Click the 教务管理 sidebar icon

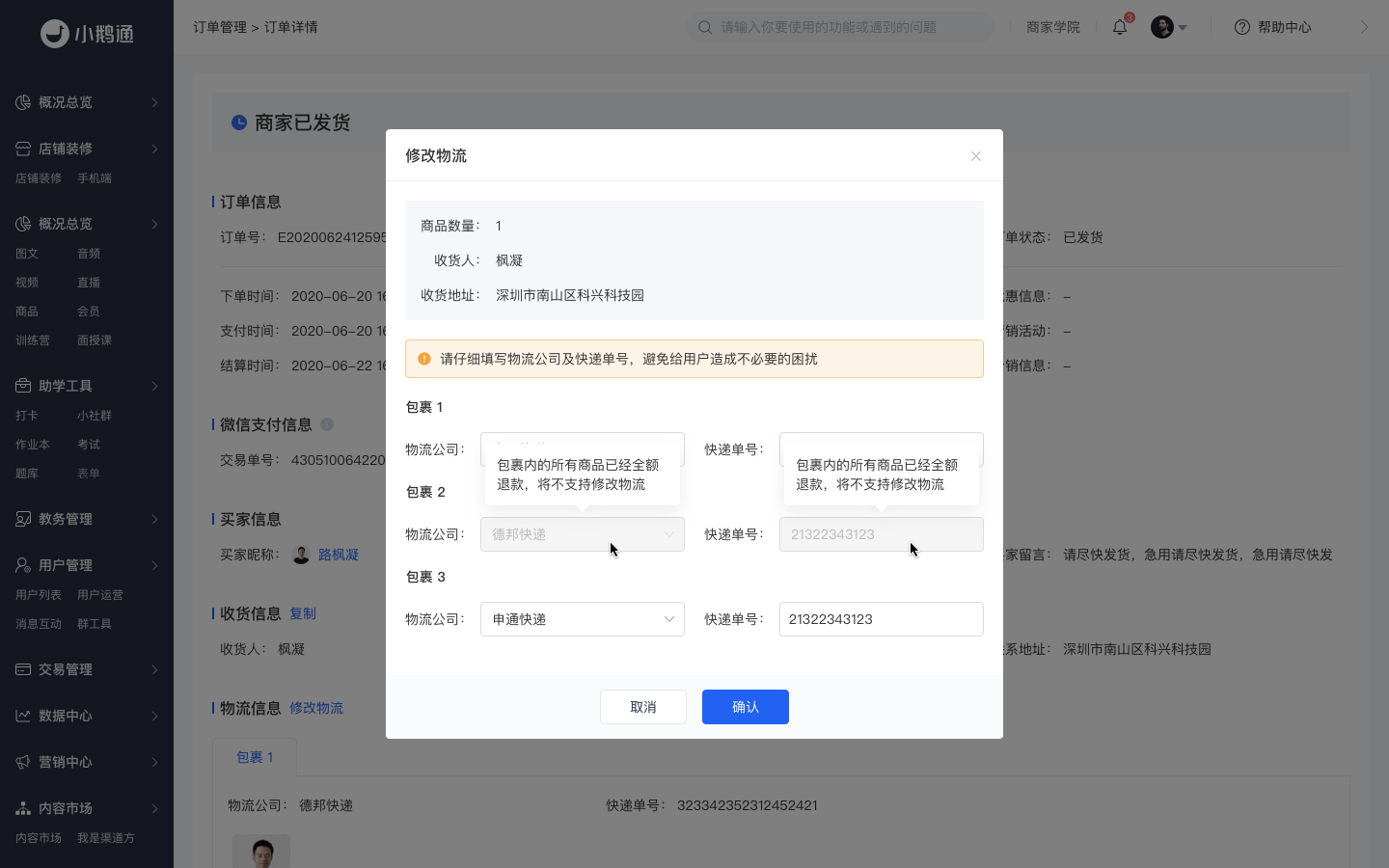(23, 519)
